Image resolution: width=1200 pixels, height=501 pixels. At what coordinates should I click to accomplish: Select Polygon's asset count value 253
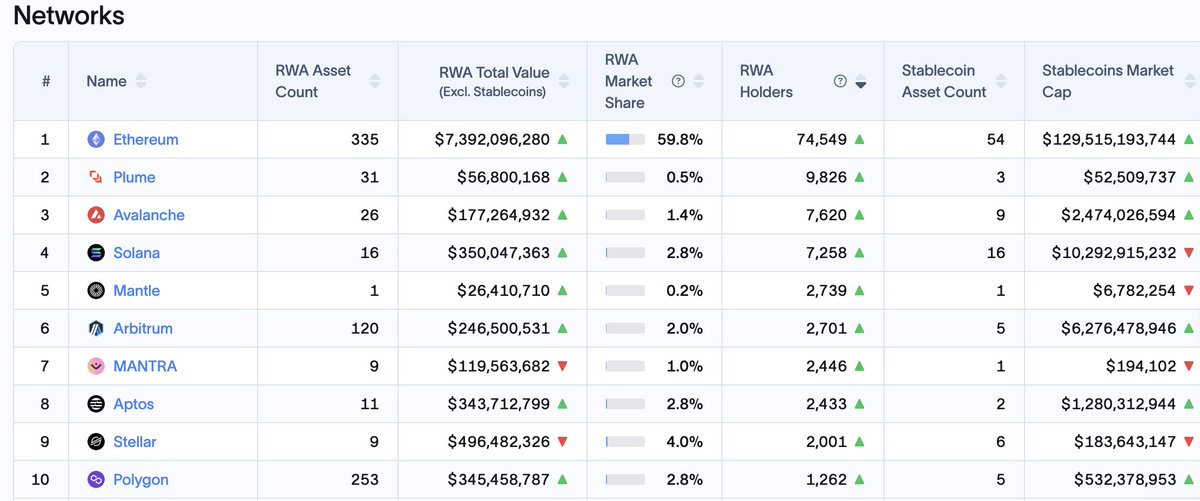point(364,480)
